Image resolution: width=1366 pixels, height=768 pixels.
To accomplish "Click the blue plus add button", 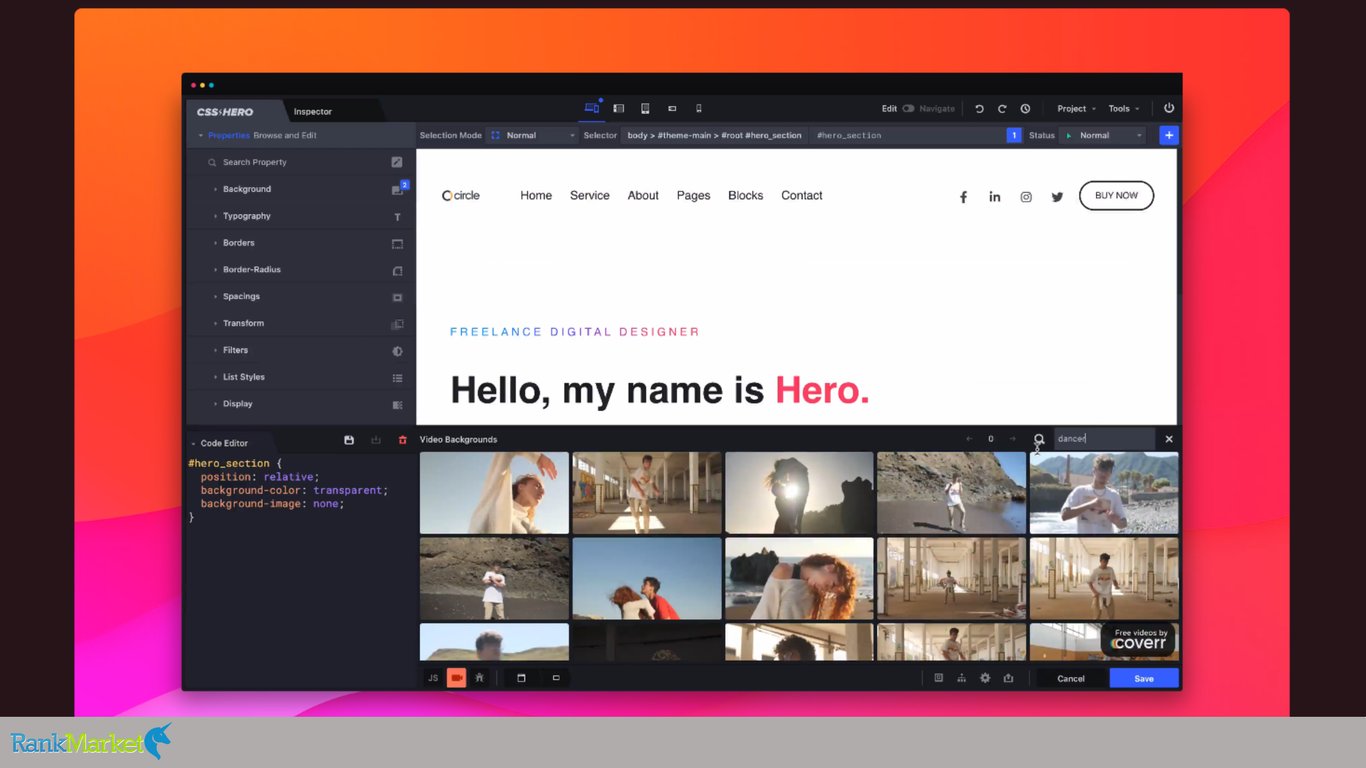I will [1168, 135].
